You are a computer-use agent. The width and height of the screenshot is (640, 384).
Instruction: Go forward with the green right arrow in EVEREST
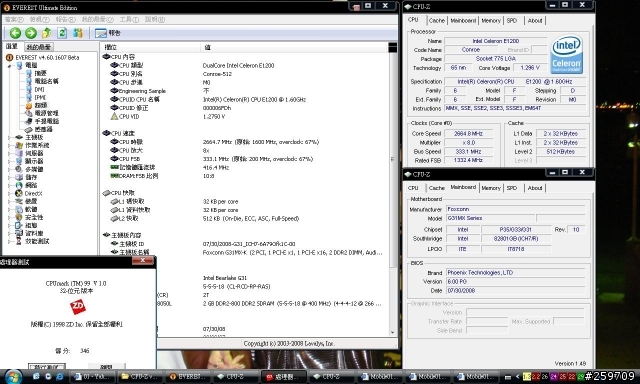tap(31, 33)
